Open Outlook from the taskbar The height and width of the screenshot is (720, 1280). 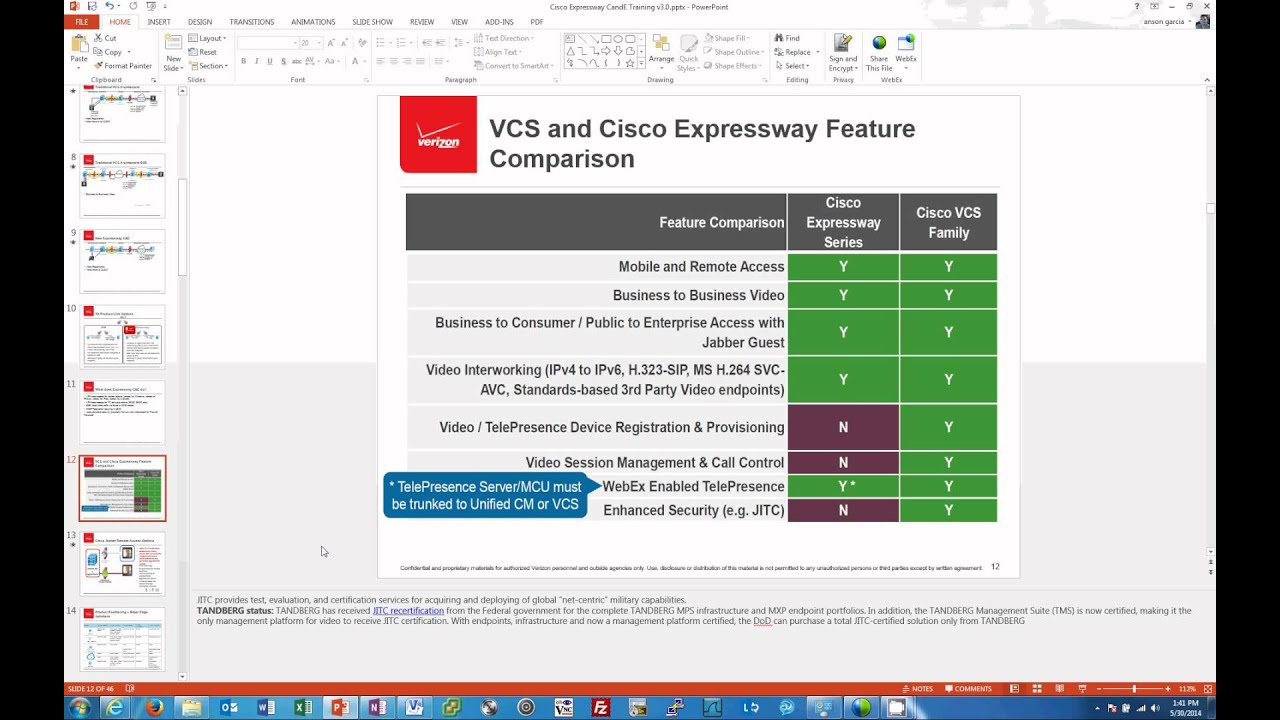click(229, 708)
